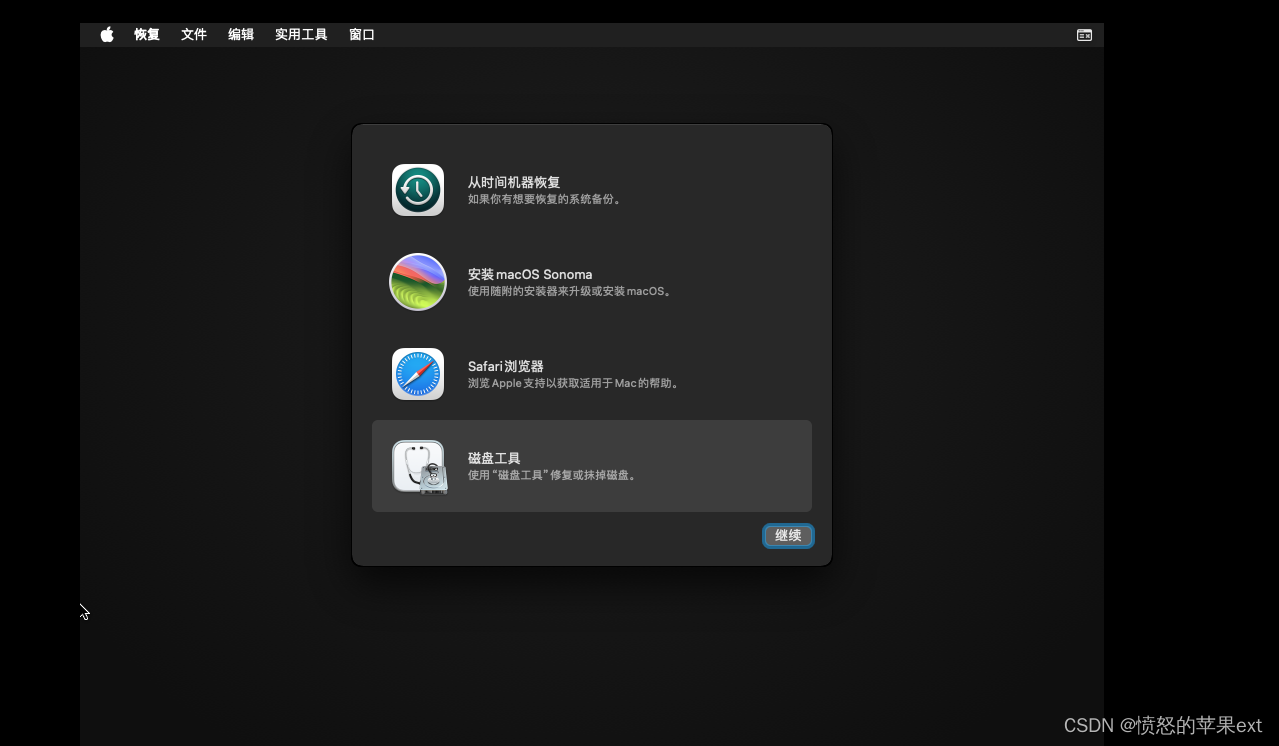Image resolution: width=1279 pixels, height=746 pixels.
Task: Click the Safari compass icon
Action: coord(418,374)
